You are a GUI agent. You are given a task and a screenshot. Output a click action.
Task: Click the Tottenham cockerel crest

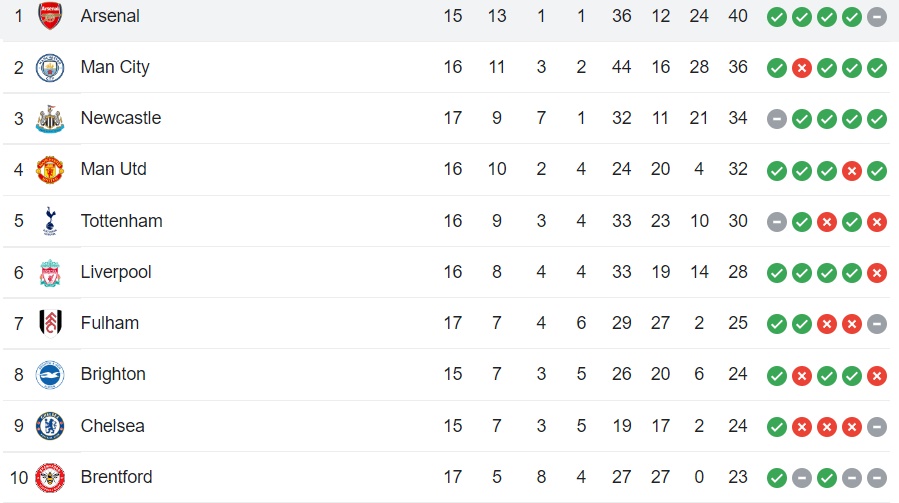click(50, 221)
